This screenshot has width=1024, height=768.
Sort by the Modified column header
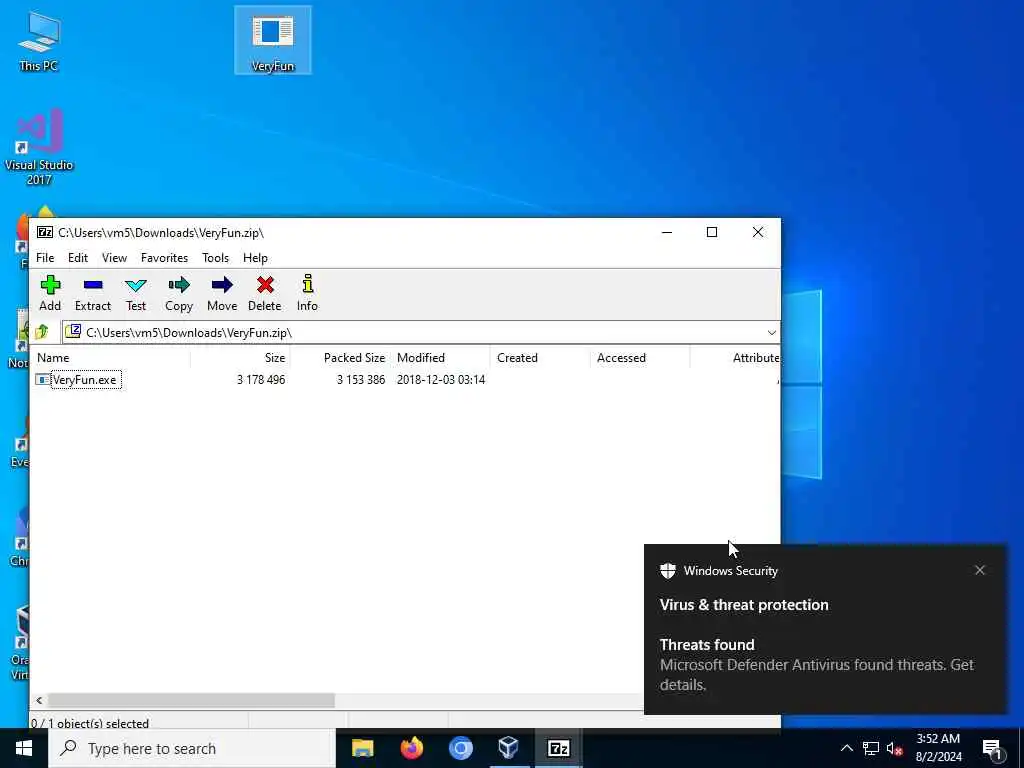pos(440,358)
